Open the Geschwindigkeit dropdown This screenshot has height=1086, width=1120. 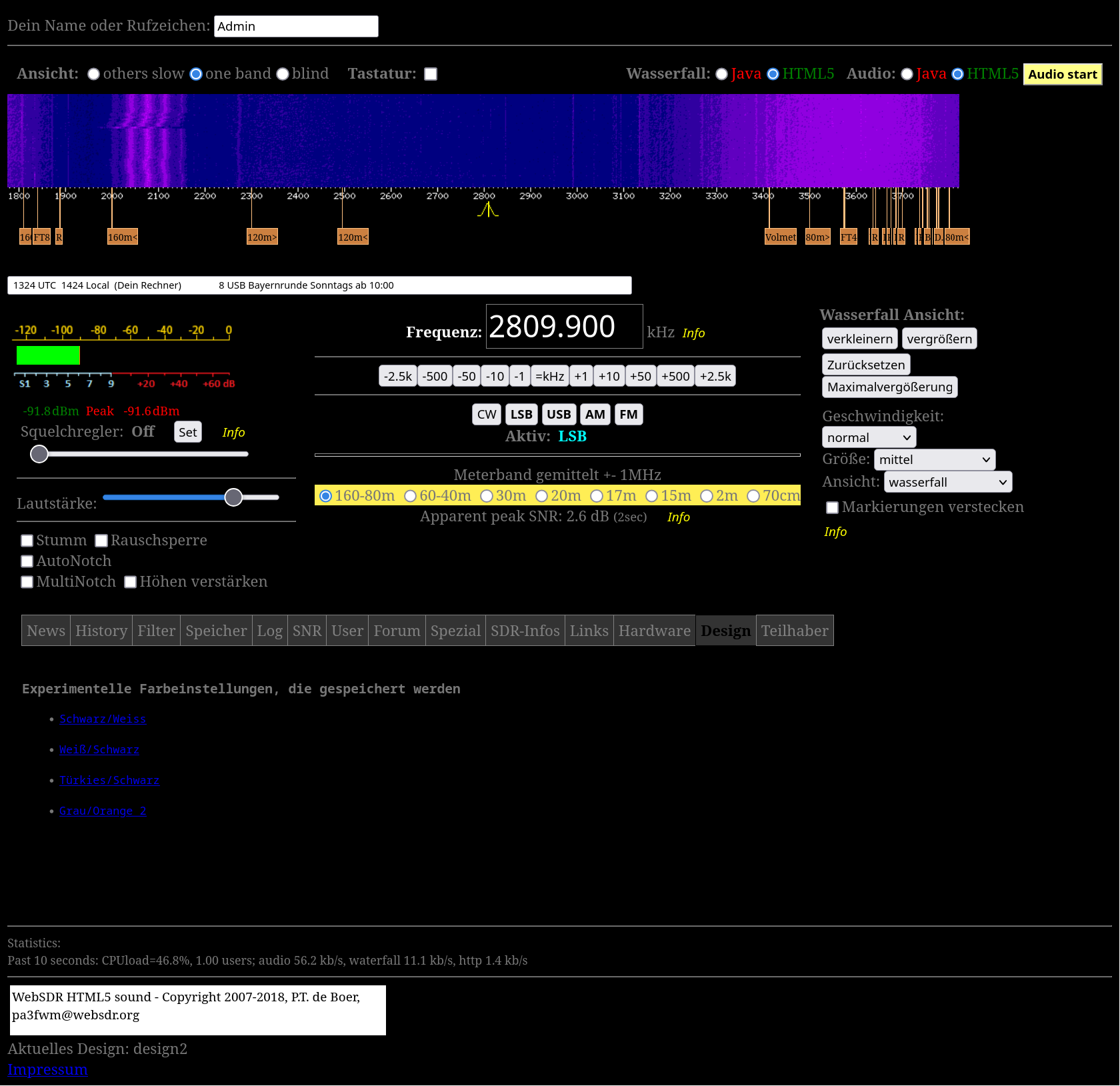869,437
